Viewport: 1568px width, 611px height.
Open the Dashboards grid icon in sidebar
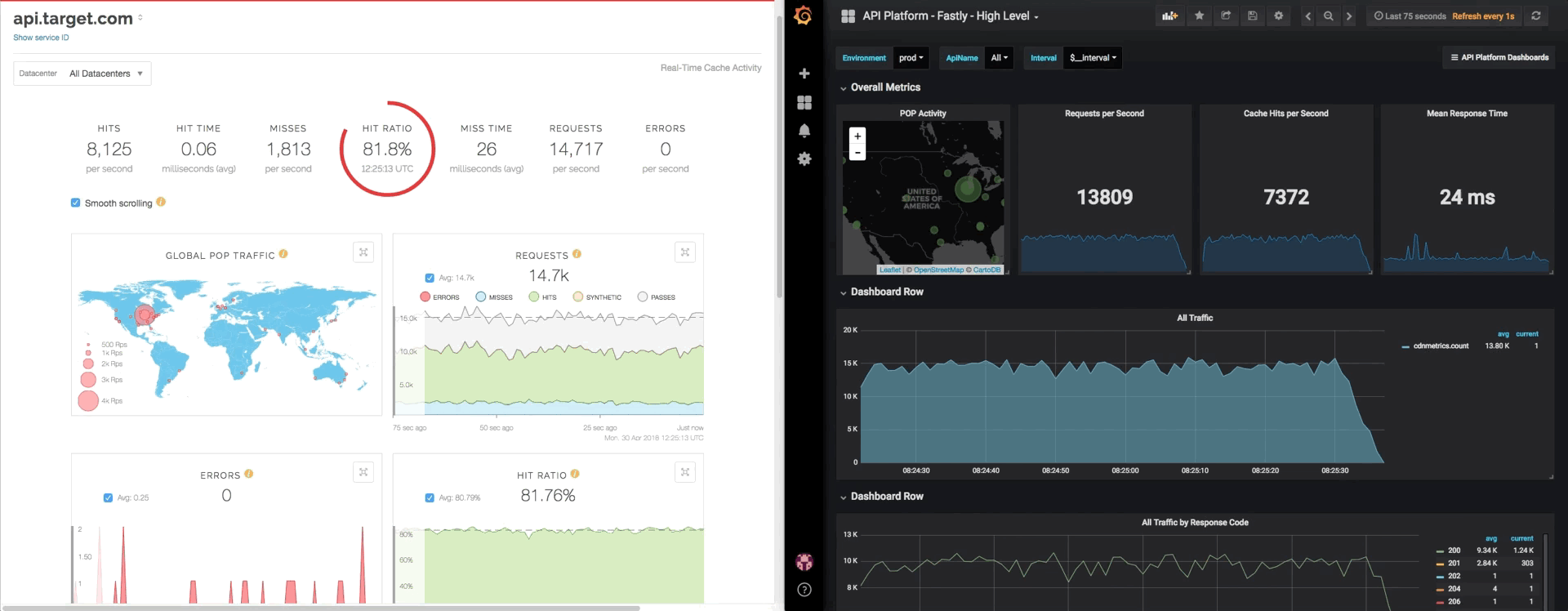[804, 102]
